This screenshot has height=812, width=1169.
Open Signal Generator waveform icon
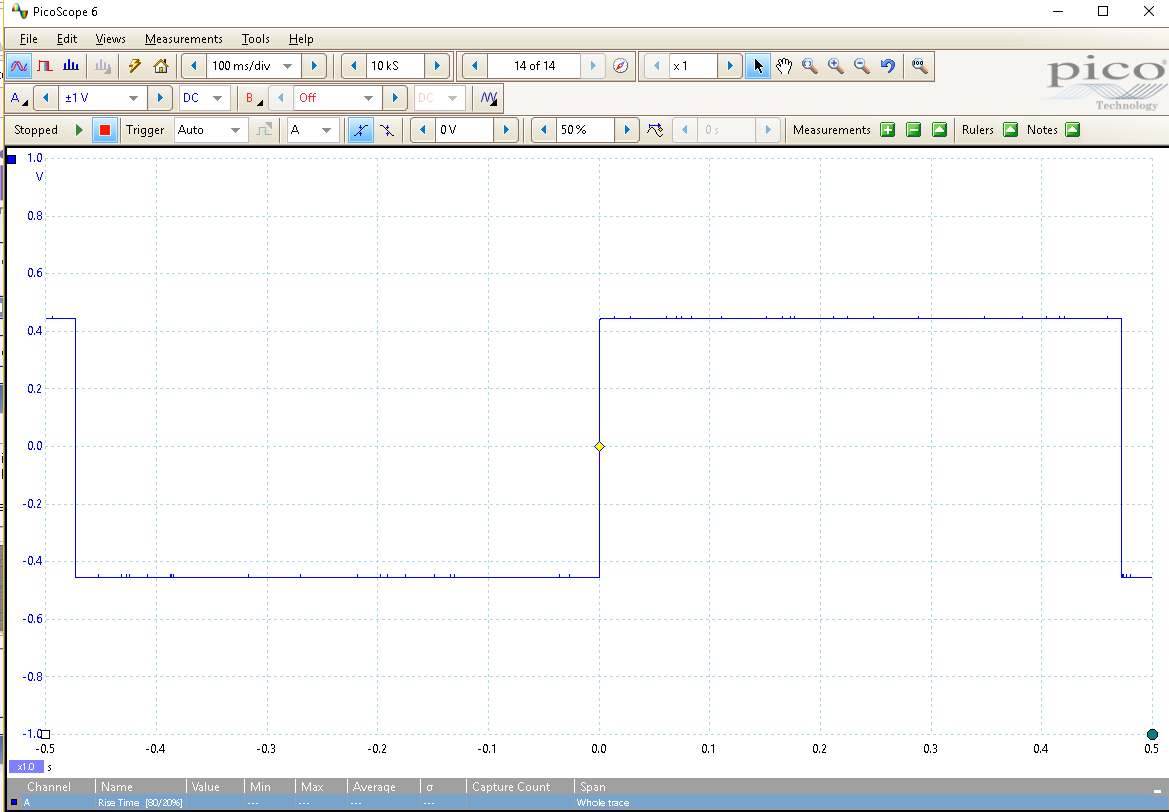(x=489, y=98)
